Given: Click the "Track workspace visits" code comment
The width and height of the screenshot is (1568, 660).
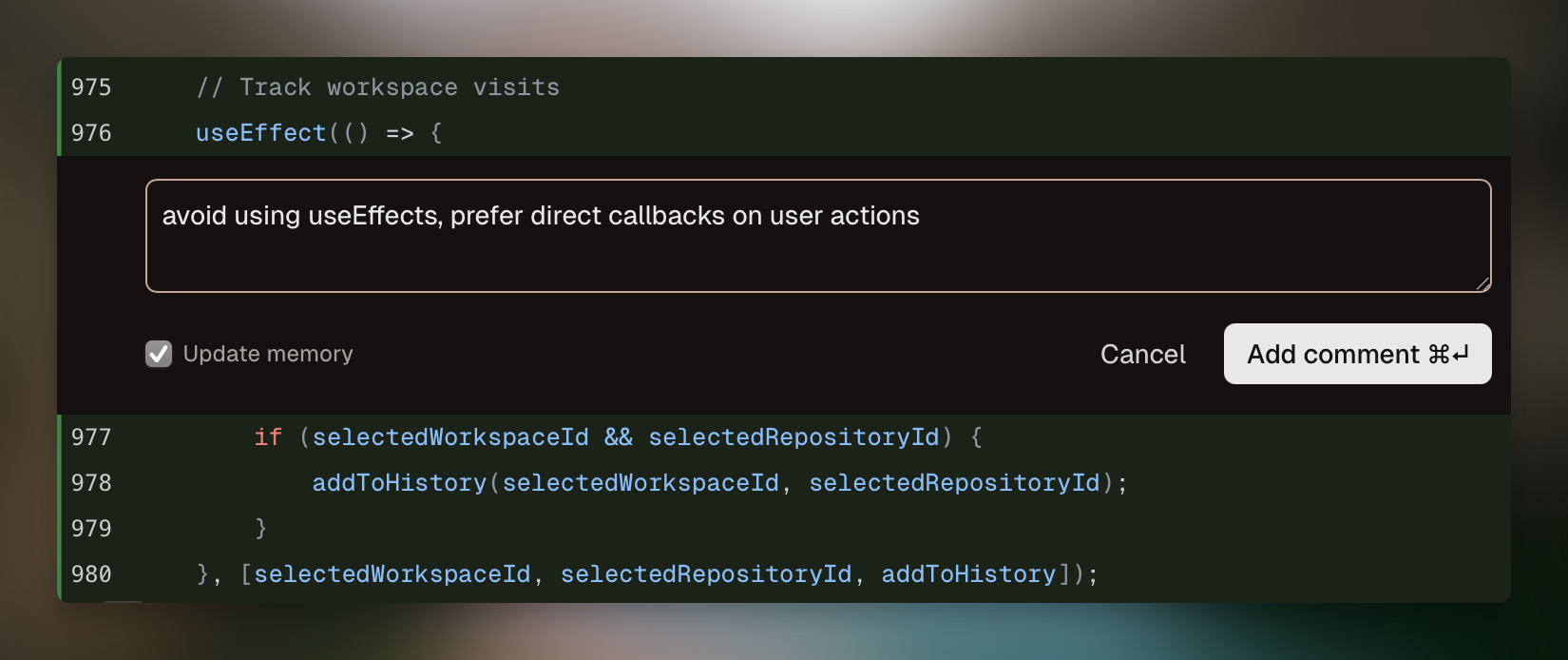Looking at the screenshot, I should point(399,87).
